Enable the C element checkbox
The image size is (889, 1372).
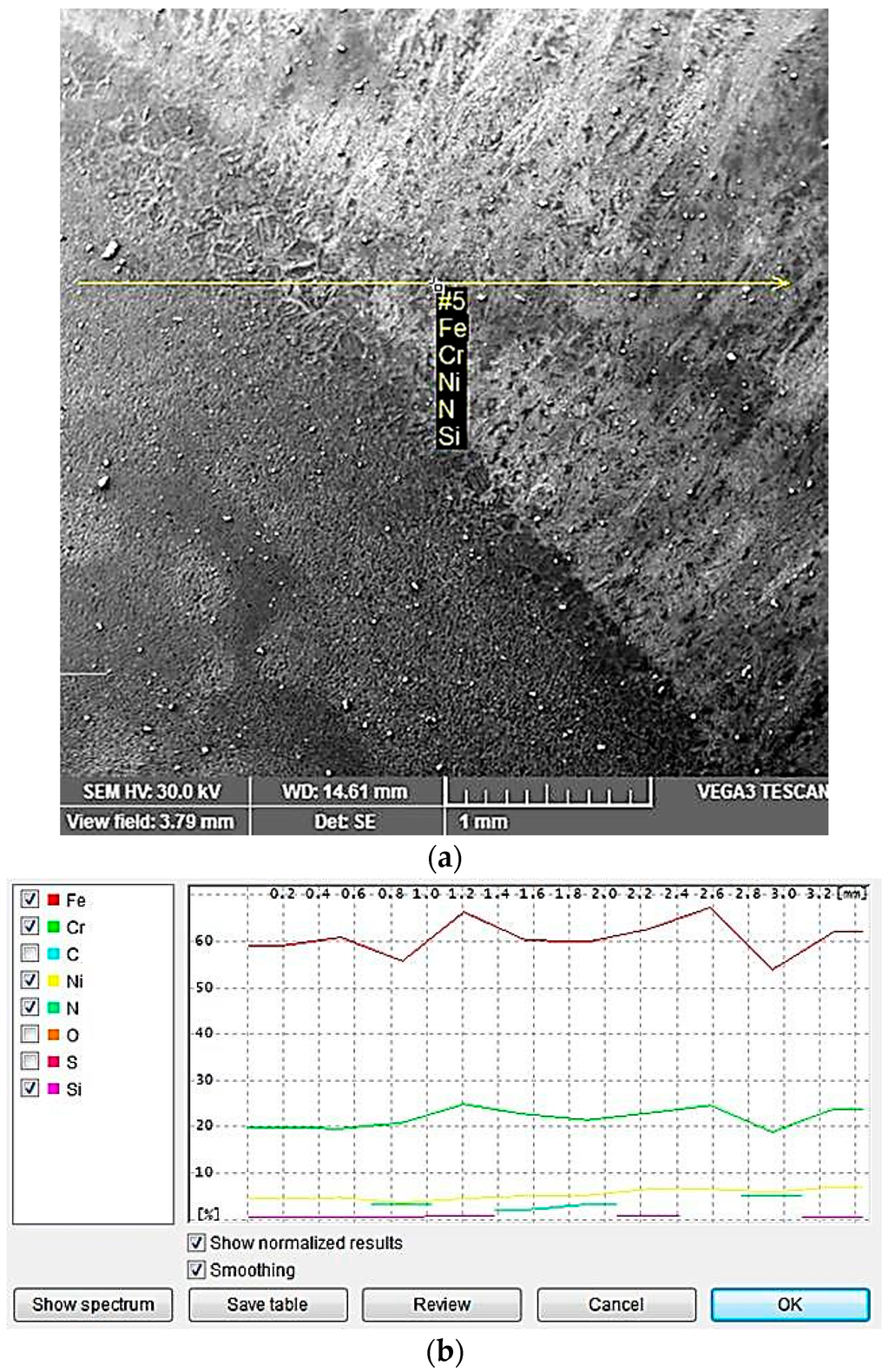tap(30, 953)
